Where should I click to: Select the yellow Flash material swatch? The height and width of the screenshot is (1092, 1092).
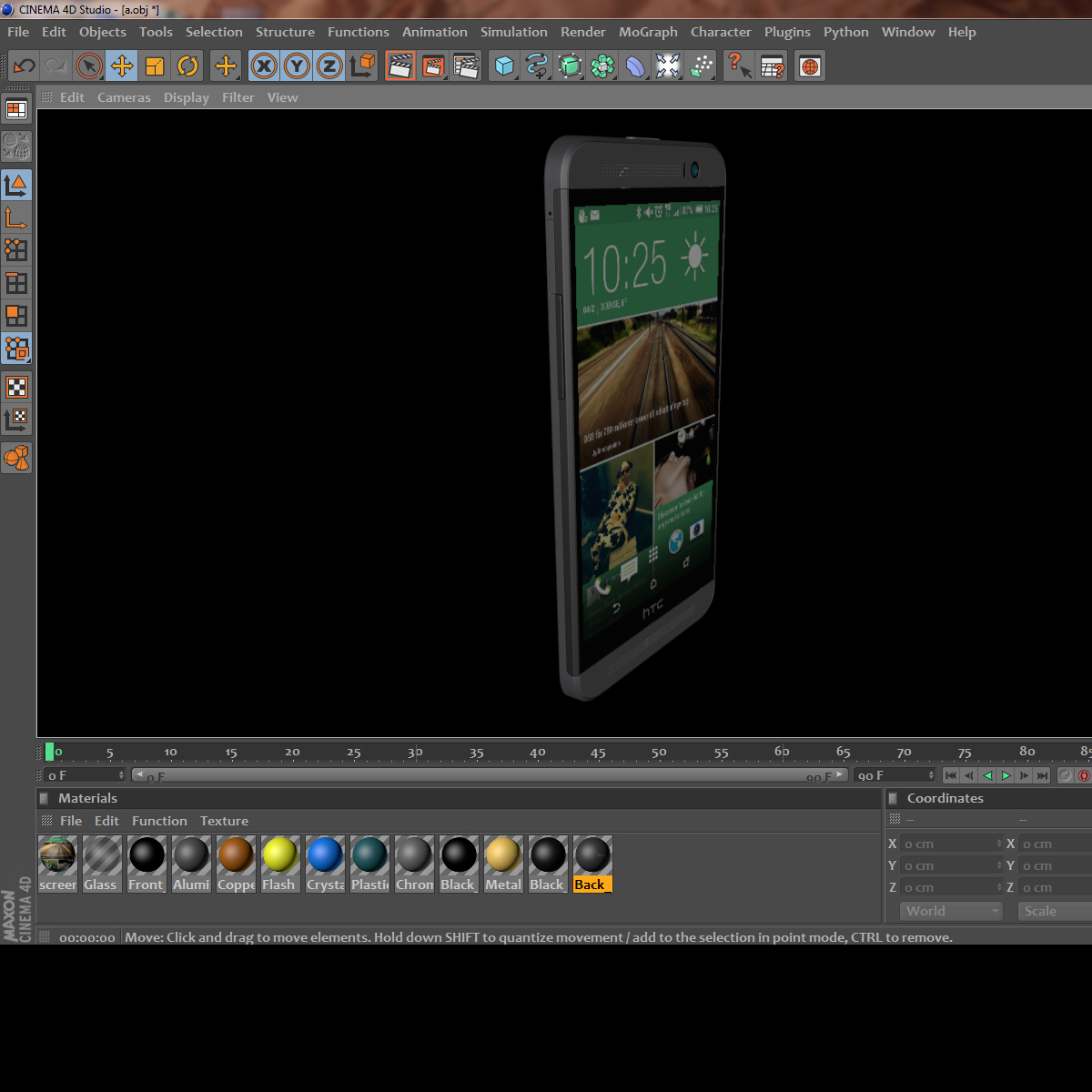coord(279,855)
